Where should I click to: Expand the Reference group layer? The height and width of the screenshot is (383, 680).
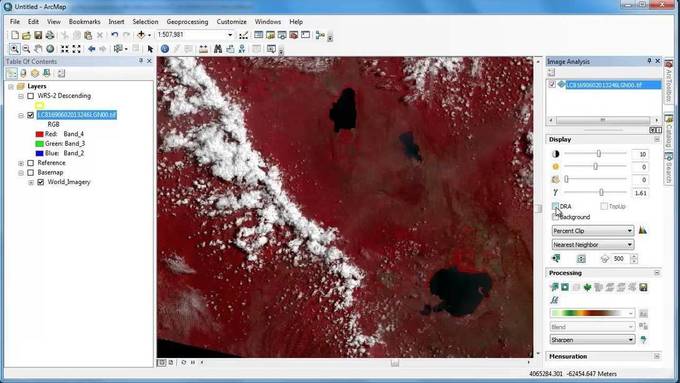[21, 163]
